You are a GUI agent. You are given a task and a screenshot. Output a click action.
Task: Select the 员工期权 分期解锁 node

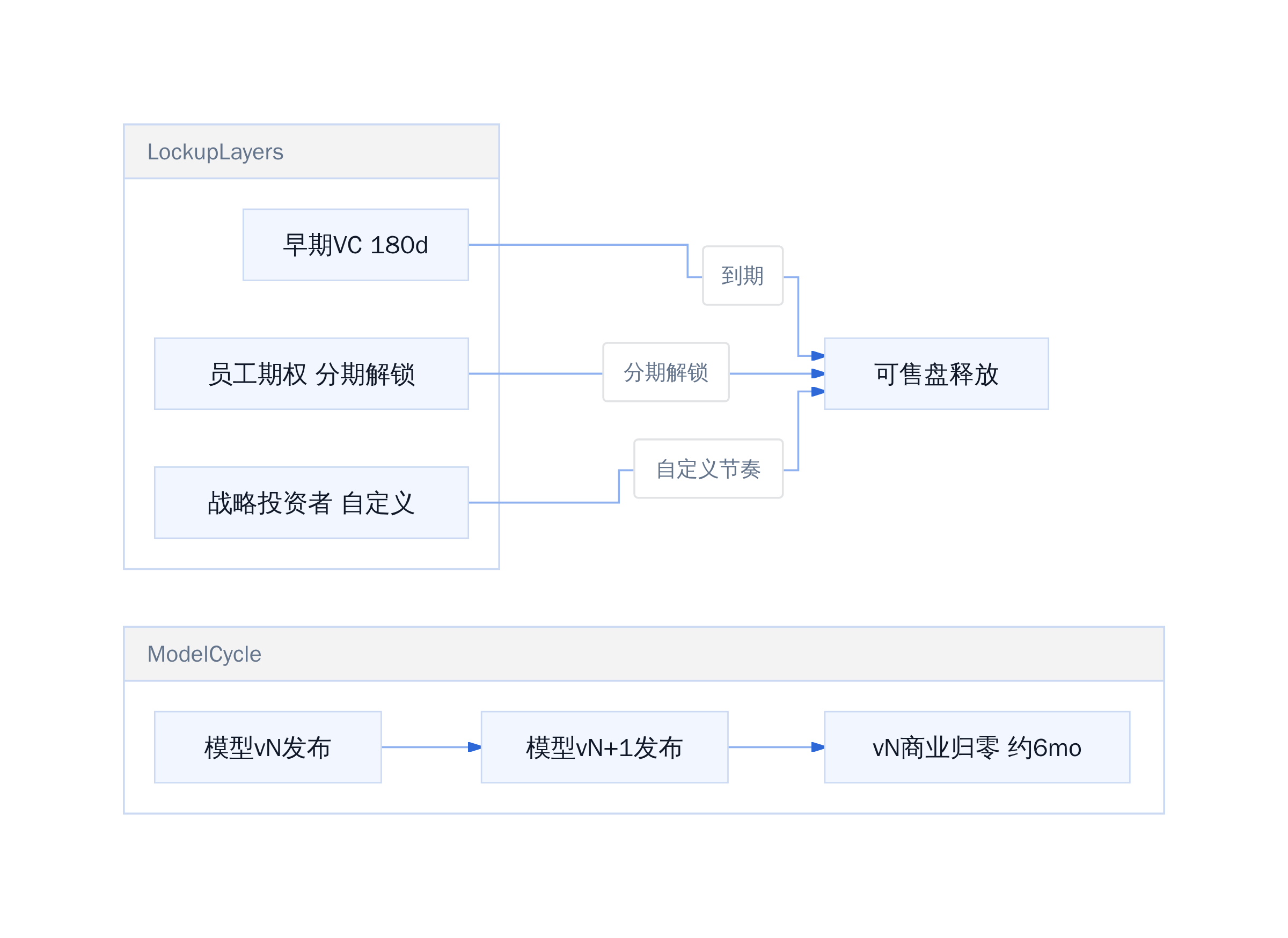pos(311,373)
